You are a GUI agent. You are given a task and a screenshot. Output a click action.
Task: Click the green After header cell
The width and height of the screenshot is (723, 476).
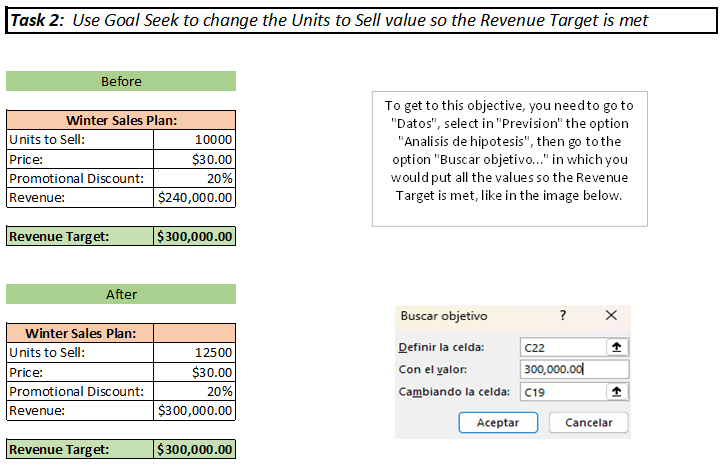(121, 294)
